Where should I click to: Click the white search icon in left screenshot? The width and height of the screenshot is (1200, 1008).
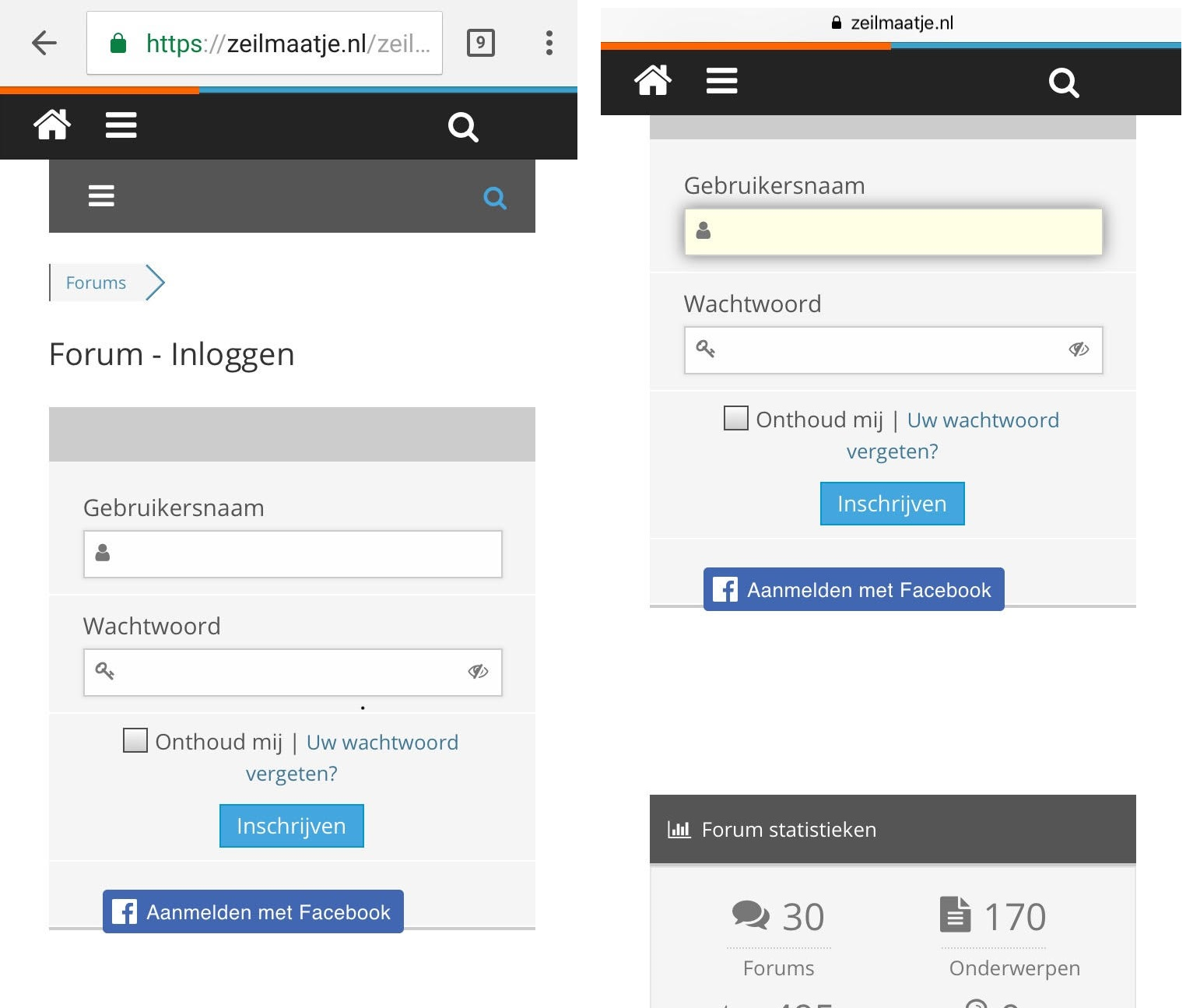pos(463,126)
